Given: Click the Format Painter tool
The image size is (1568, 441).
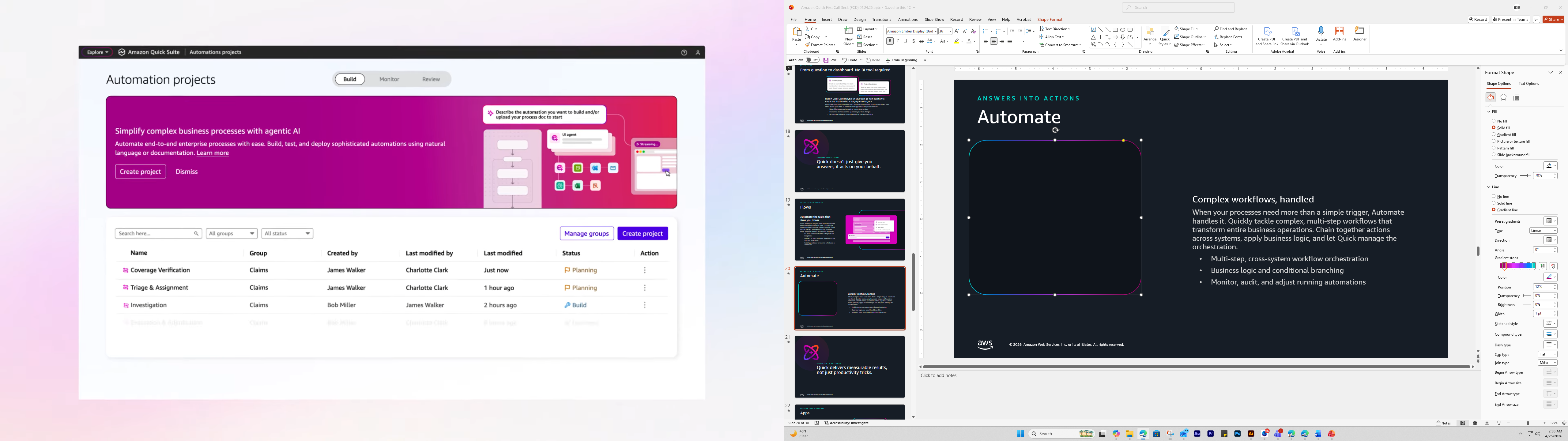Looking at the screenshot, I should [820, 45].
